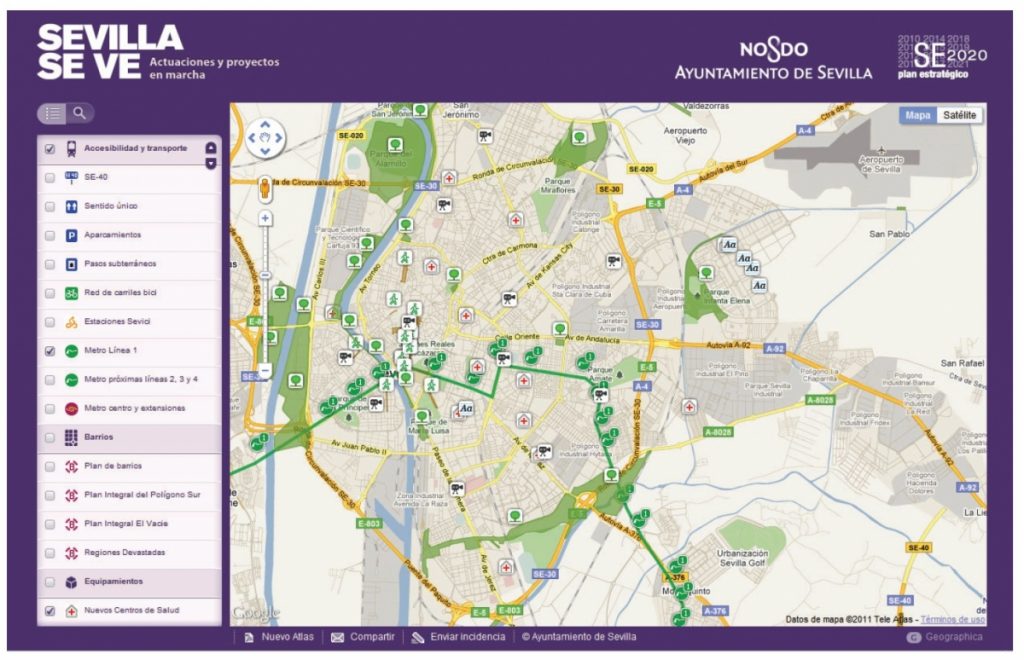This screenshot has height=660, width=1024.
Task: Open the tree marker above Parque Infanta Elena
Action: pyautogui.click(x=706, y=273)
